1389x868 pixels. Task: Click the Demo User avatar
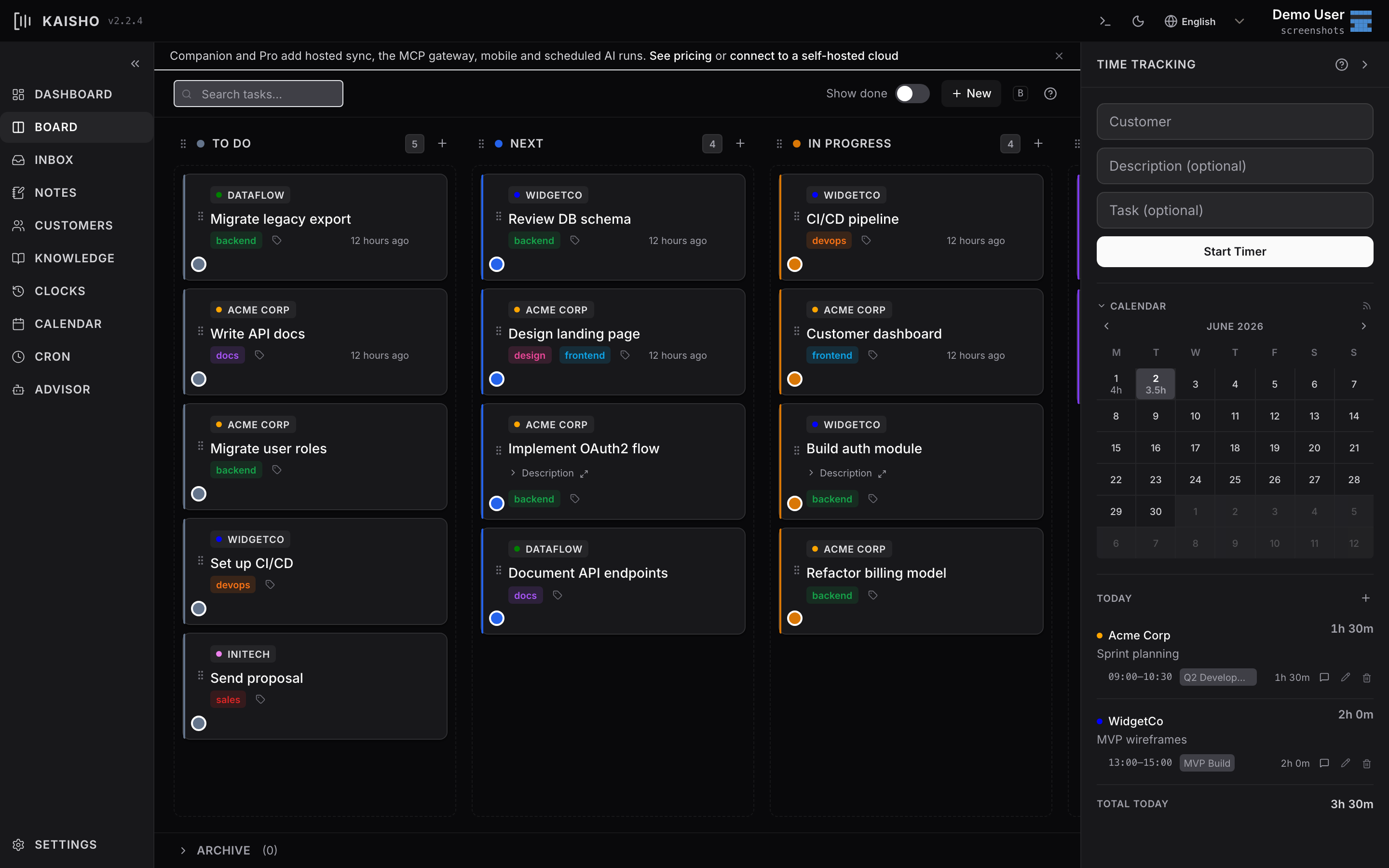1360,21
